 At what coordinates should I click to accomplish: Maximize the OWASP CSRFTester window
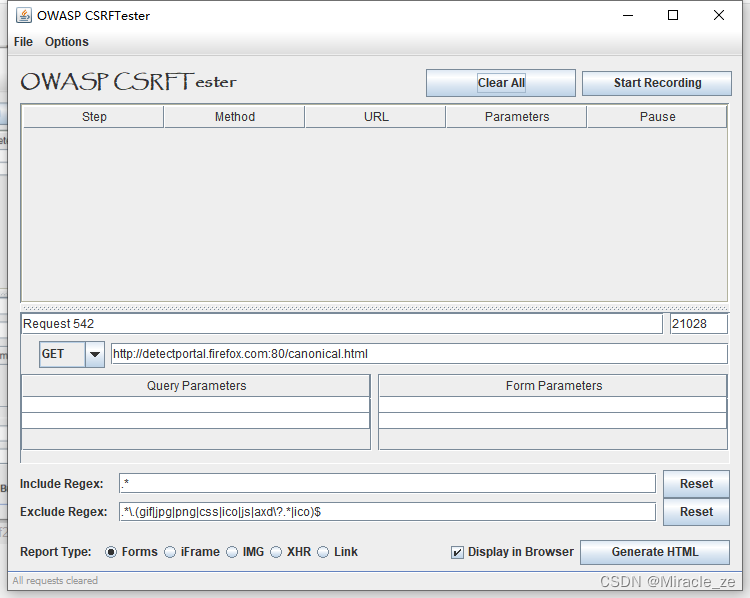coord(673,15)
